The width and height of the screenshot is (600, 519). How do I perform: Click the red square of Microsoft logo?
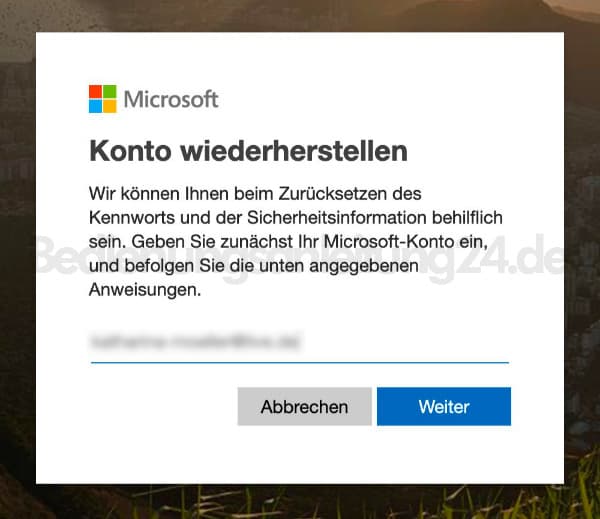95,91
